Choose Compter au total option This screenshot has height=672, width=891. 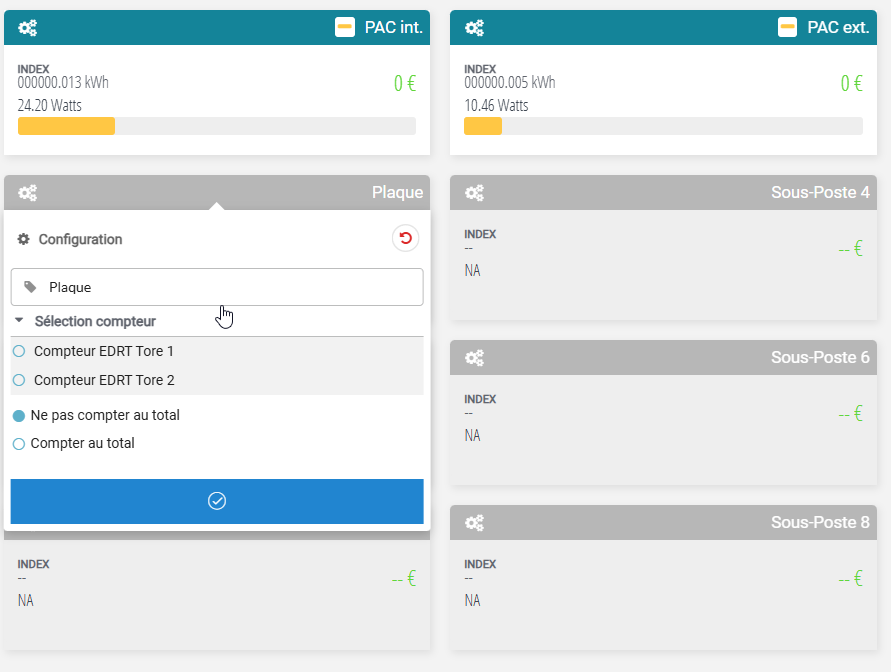(x=19, y=444)
